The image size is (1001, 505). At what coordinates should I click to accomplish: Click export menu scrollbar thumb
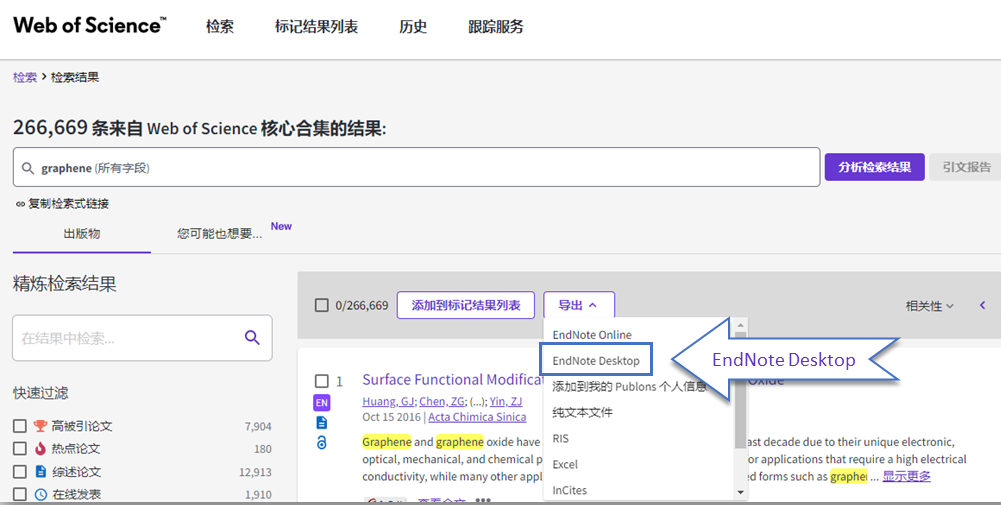click(741, 389)
